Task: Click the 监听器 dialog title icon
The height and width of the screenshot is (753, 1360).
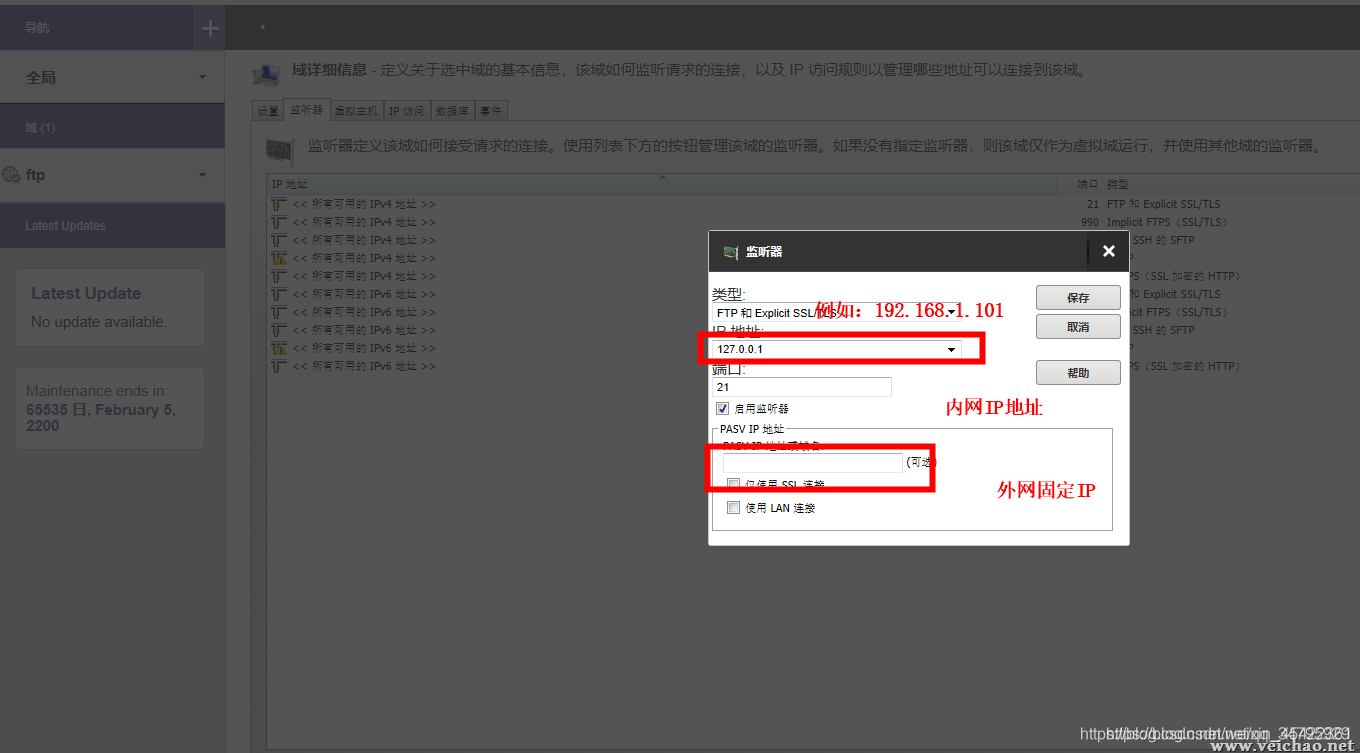Action: [x=731, y=252]
